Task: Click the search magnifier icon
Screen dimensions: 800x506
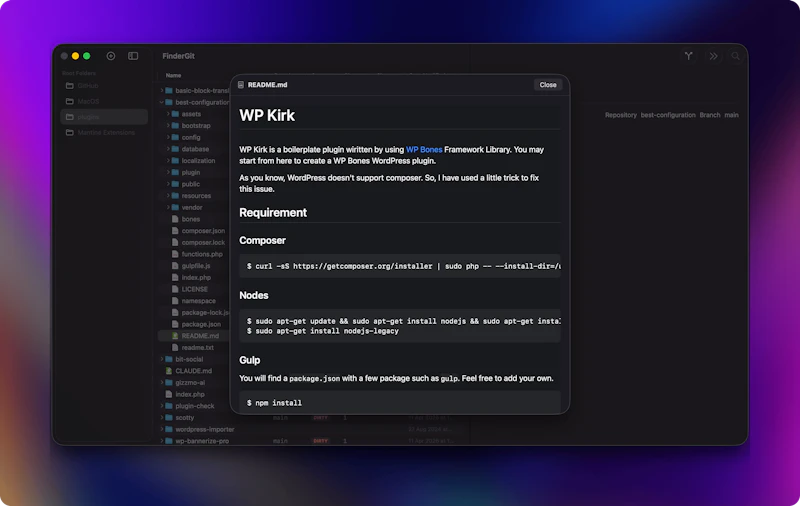Action: [735, 56]
